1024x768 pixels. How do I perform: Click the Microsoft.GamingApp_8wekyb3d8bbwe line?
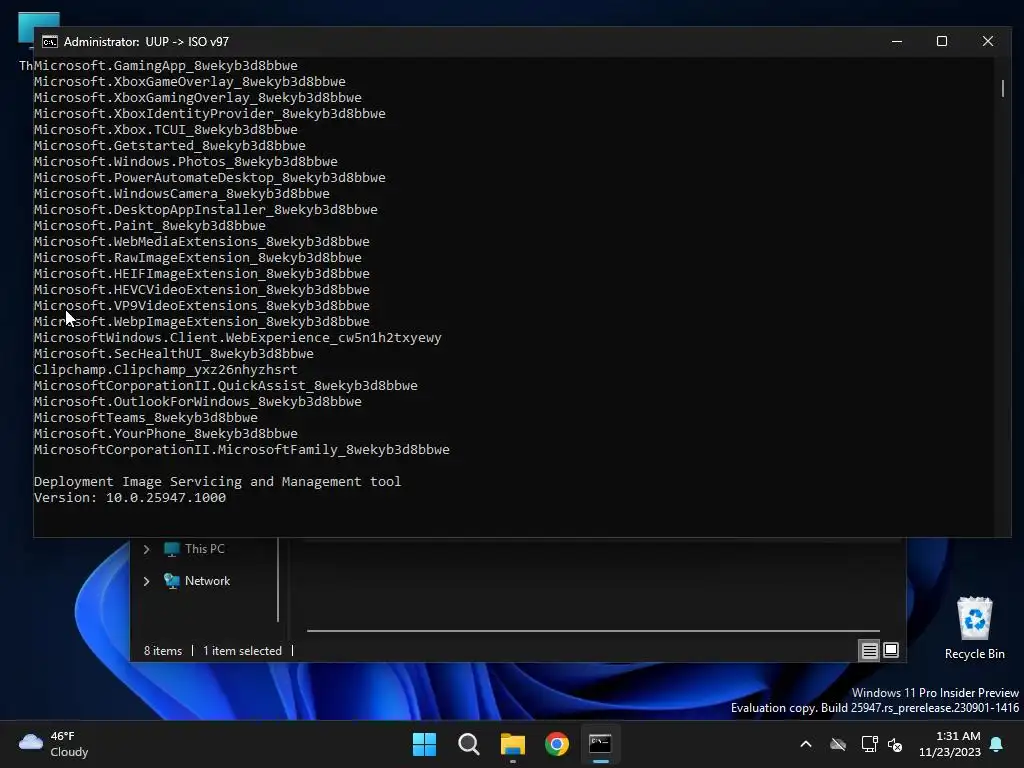click(166, 66)
